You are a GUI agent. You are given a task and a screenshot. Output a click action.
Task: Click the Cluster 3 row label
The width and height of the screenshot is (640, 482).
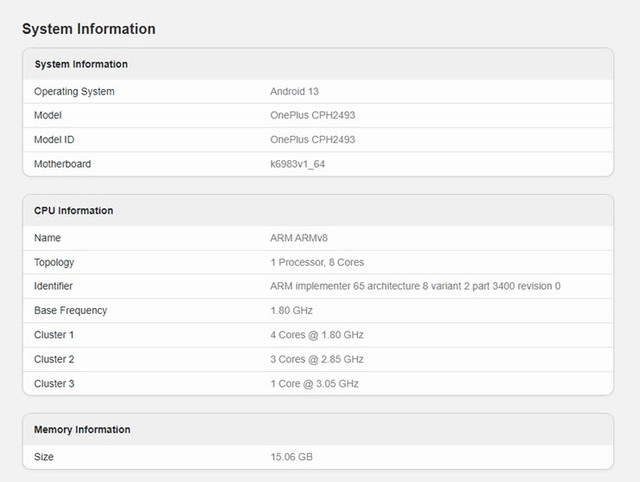tap(54, 384)
